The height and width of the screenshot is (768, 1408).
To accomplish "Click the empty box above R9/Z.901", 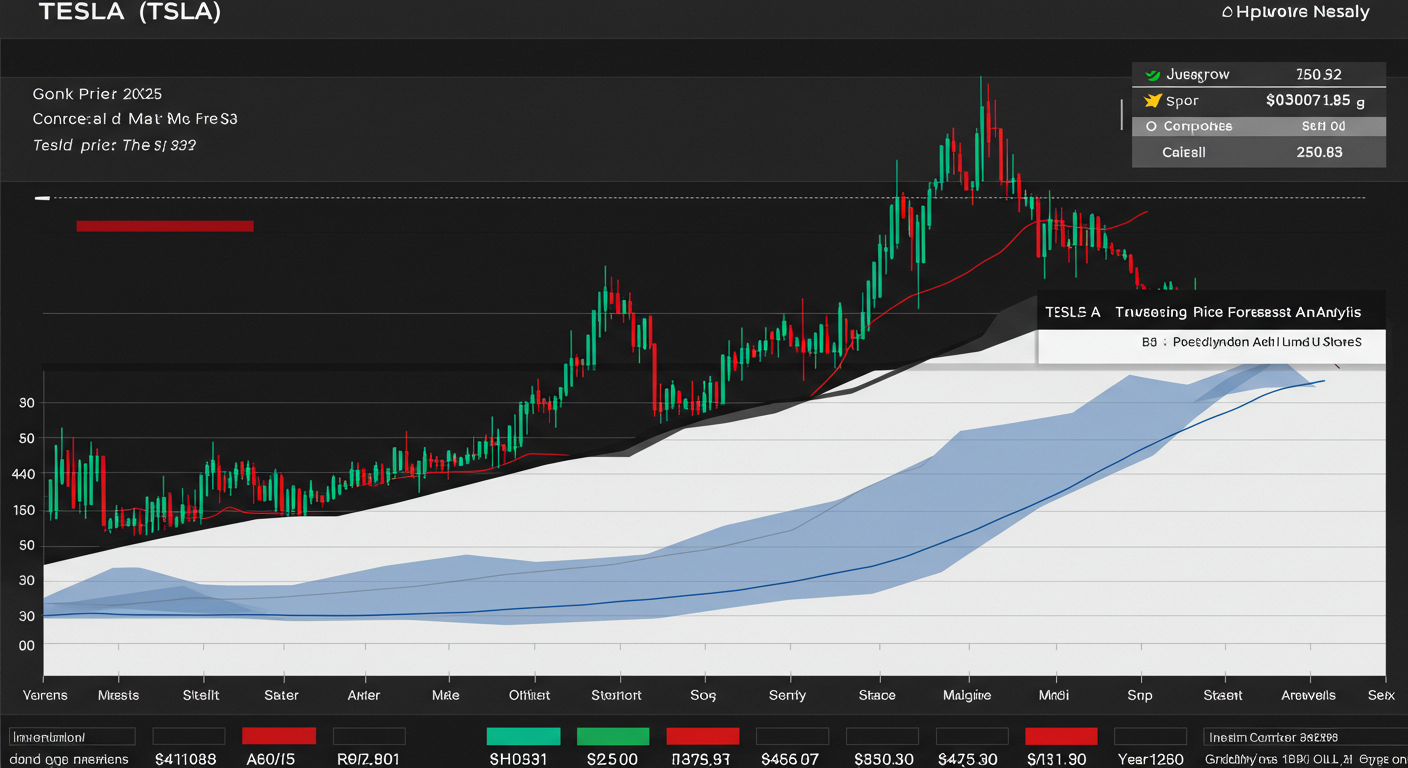I will pos(369,736).
